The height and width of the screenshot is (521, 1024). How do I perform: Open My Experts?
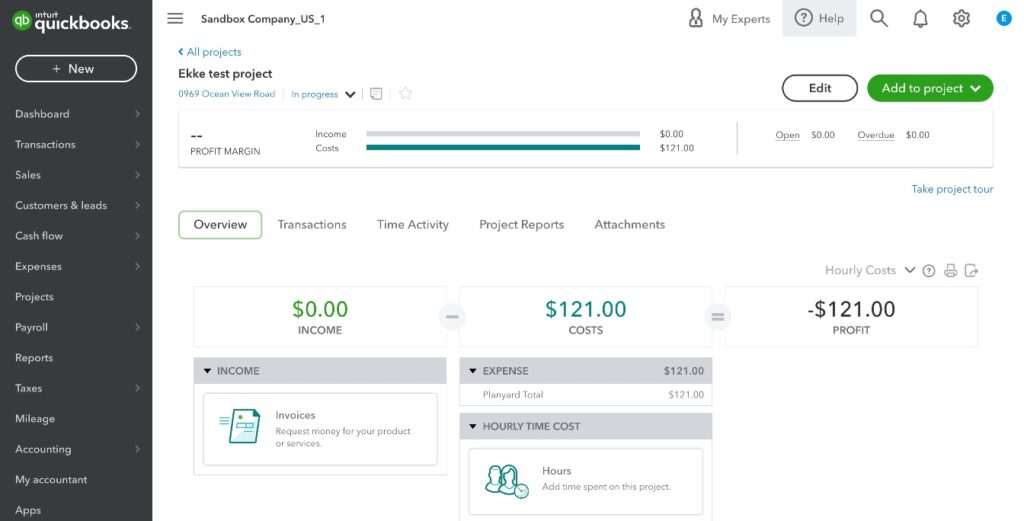tap(729, 18)
